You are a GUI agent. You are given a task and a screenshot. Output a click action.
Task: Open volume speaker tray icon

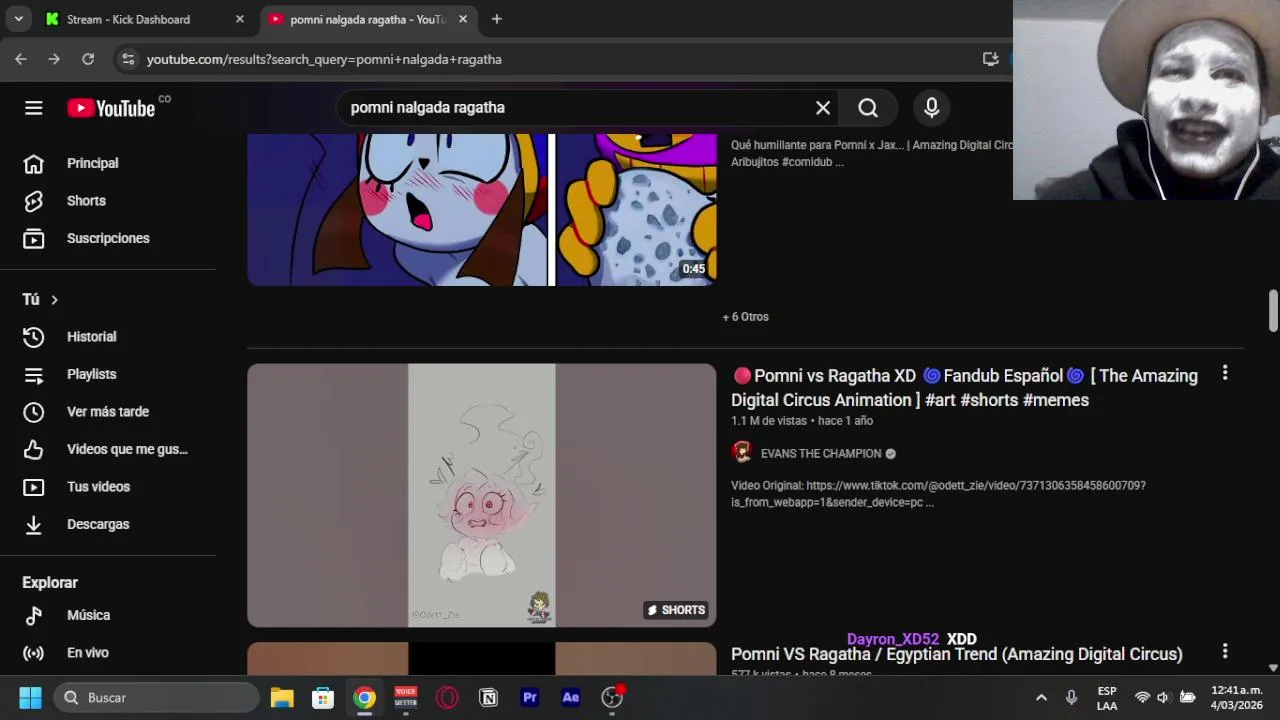[x=1164, y=697]
